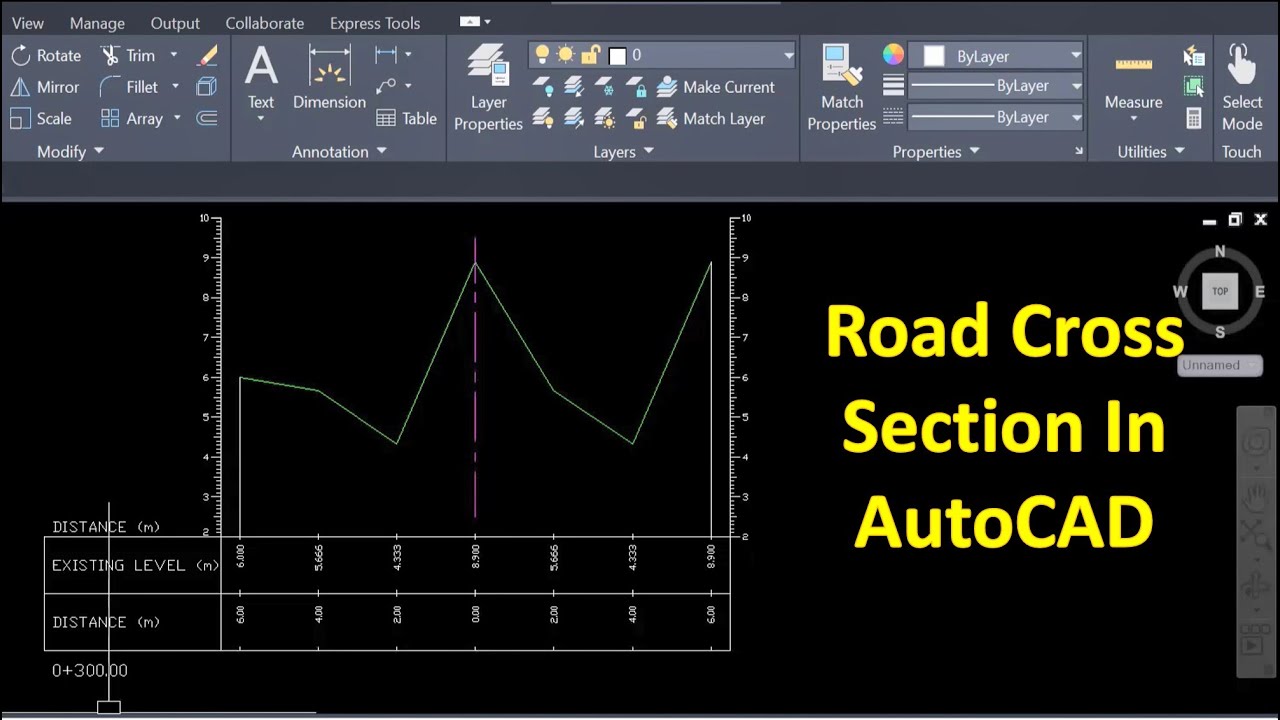This screenshot has height=720, width=1280.
Task: Open the Dimension tool
Action: [x=329, y=78]
